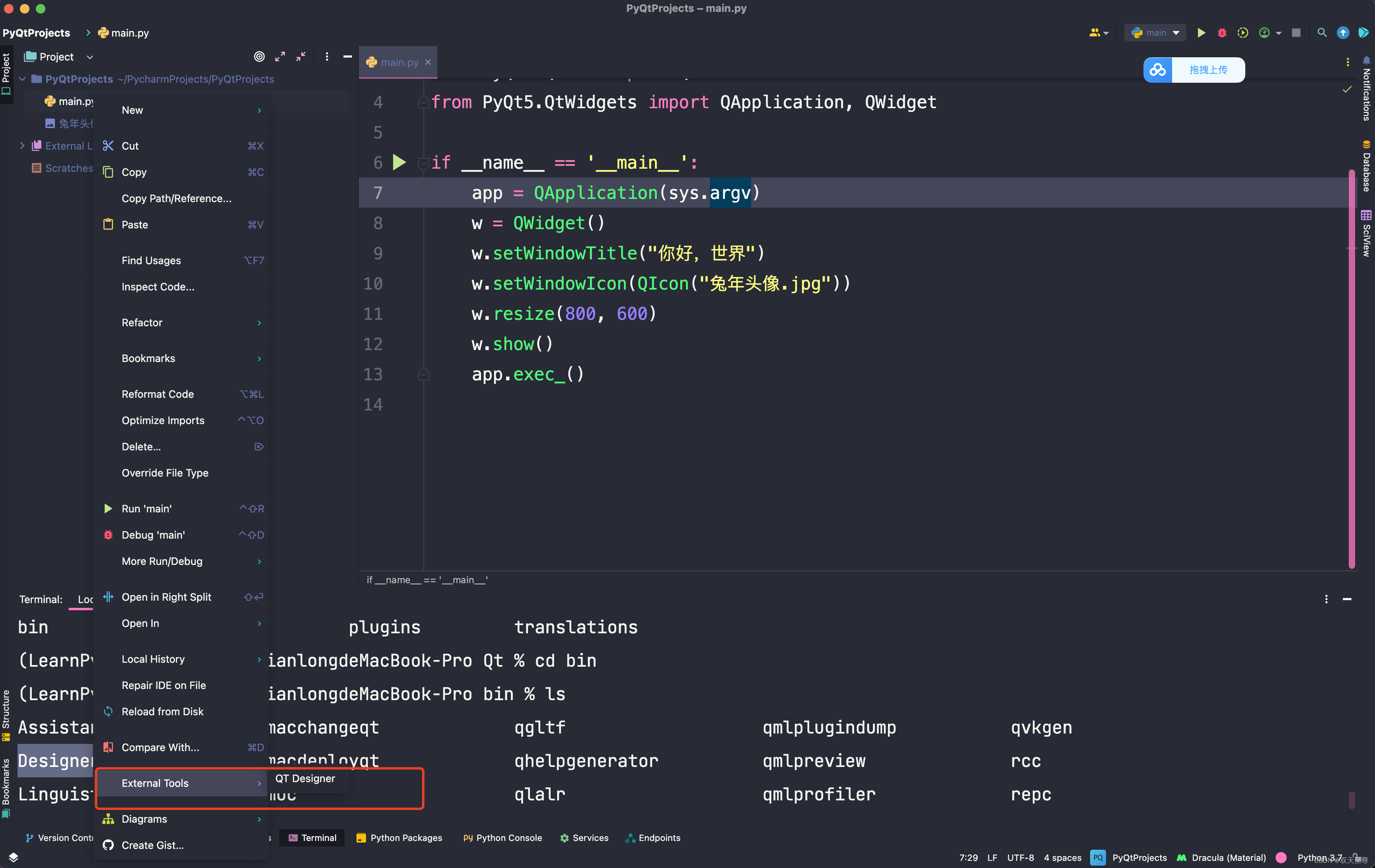The image size is (1375, 868).
Task: Toggle fold marker on line 4 import
Action: (x=423, y=102)
